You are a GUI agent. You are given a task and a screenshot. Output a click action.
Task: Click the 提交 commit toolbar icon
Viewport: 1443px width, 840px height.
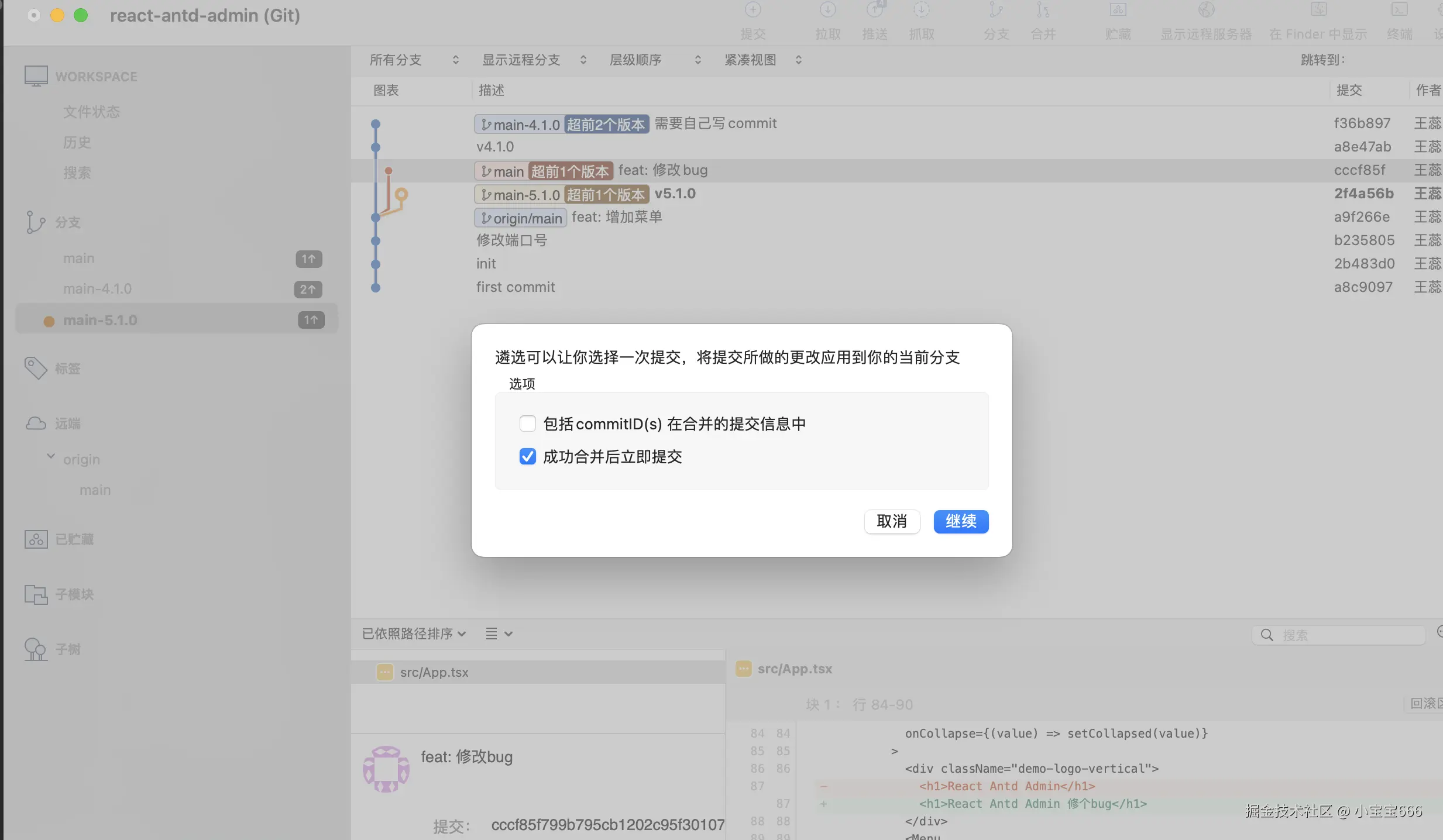pos(753,10)
